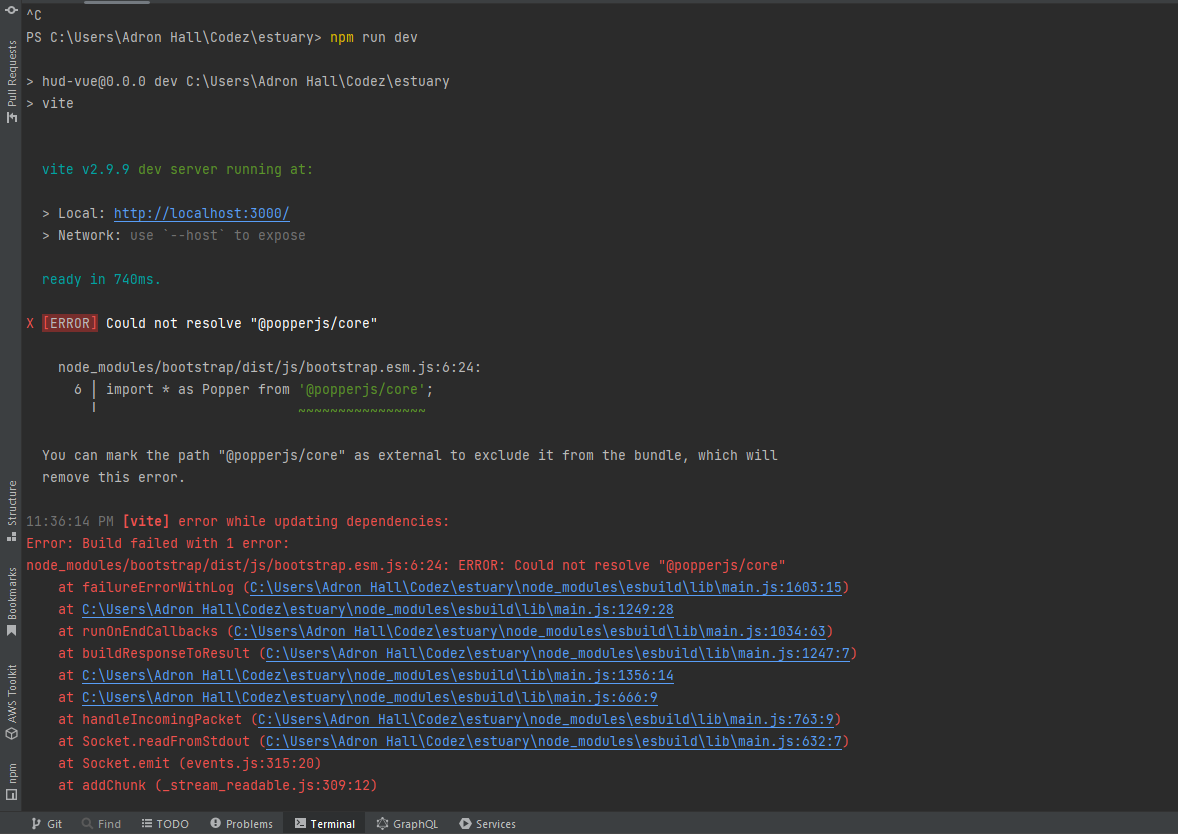Open the http://localhost:3000/ link
This screenshot has height=834, width=1178.
point(201,213)
